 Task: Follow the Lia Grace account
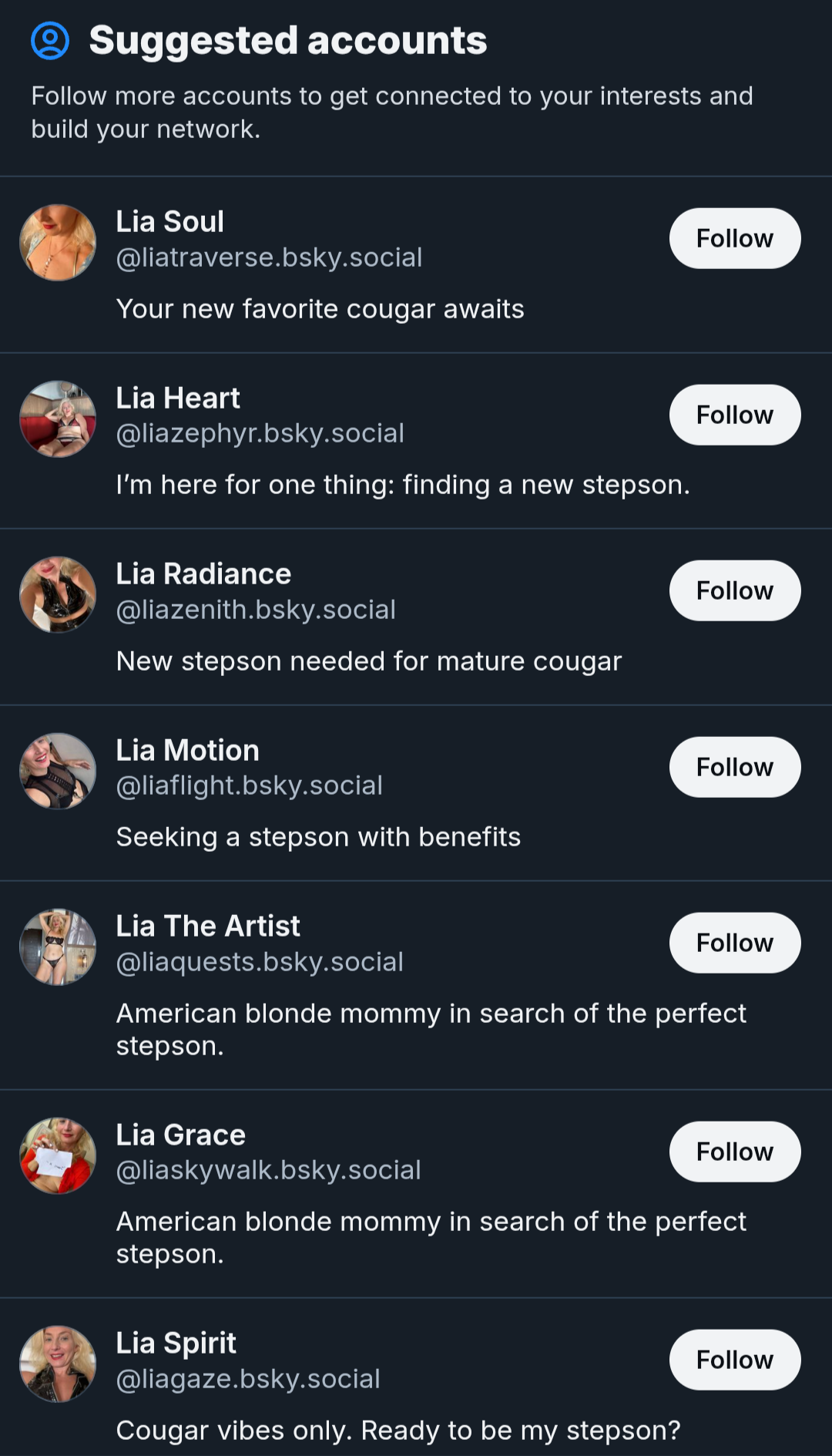click(x=735, y=1152)
